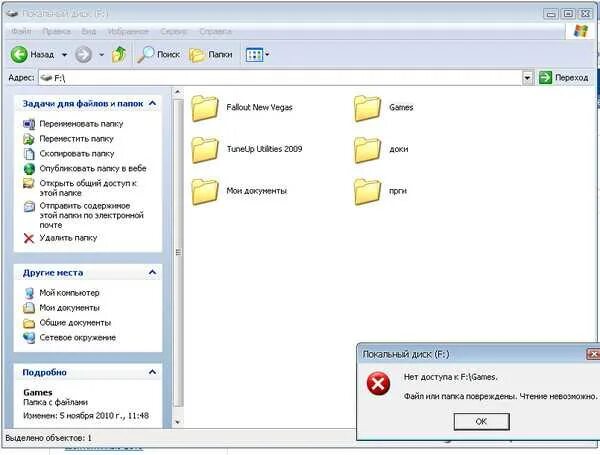600x455 pixels.
Task: Click Опубликовать папку в вебе link
Action: point(93,168)
